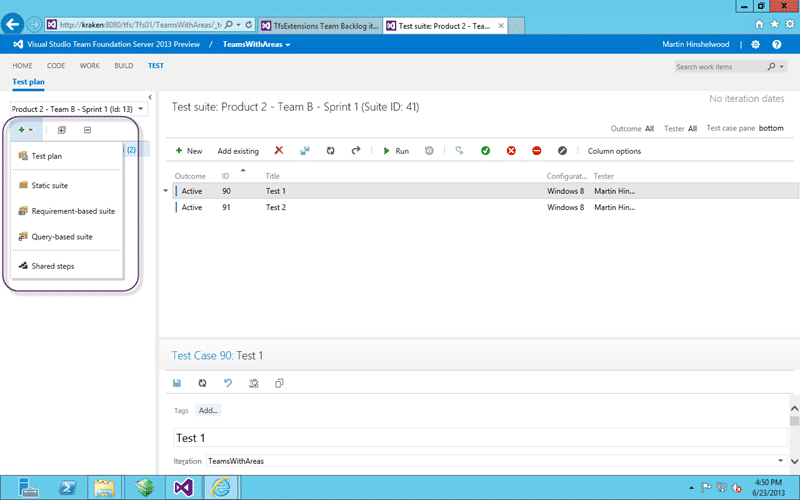Click the save test cases toolbar icon
The width and height of the screenshot is (800, 500).
click(x=305, y=151)
